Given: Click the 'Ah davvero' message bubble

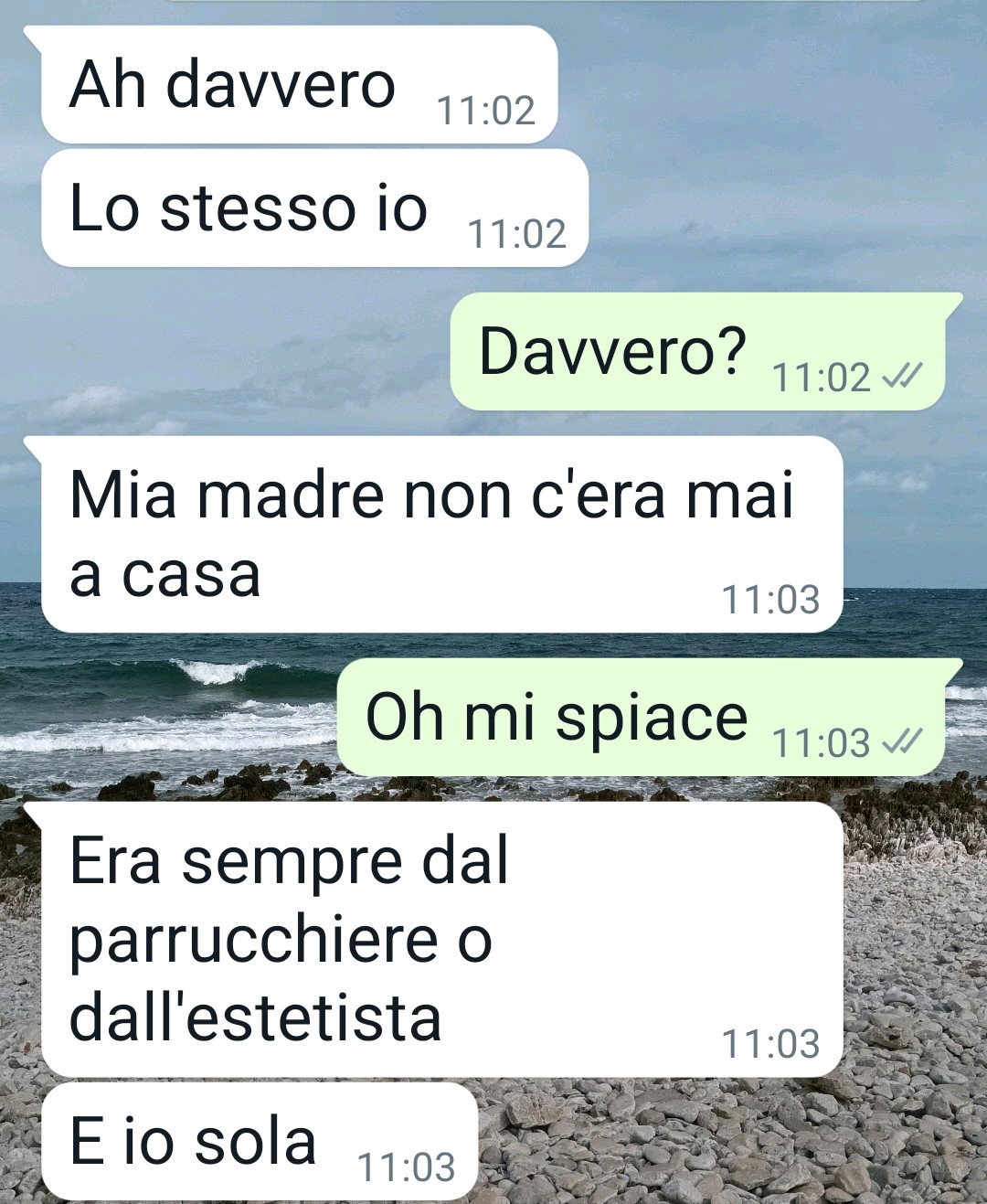Looking at the screenshot, I should pos(299,84).
